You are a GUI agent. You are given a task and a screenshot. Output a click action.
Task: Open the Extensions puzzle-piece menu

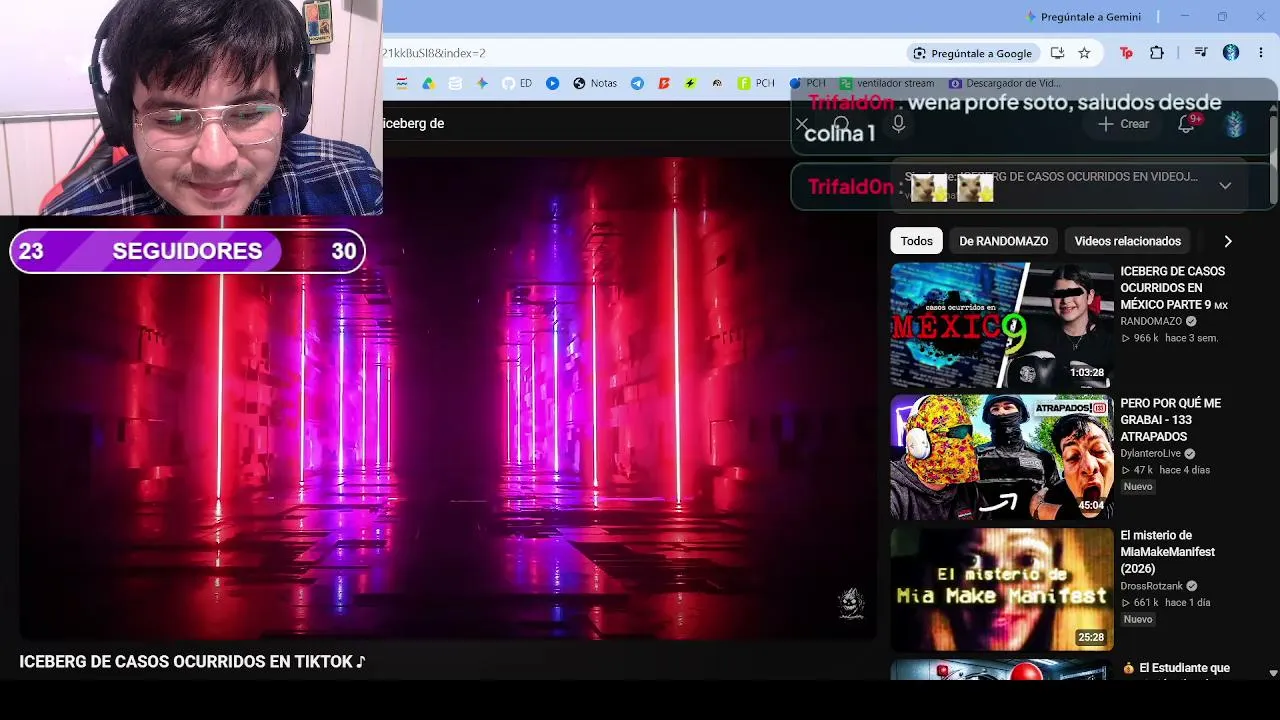(x=1157, y=53)
